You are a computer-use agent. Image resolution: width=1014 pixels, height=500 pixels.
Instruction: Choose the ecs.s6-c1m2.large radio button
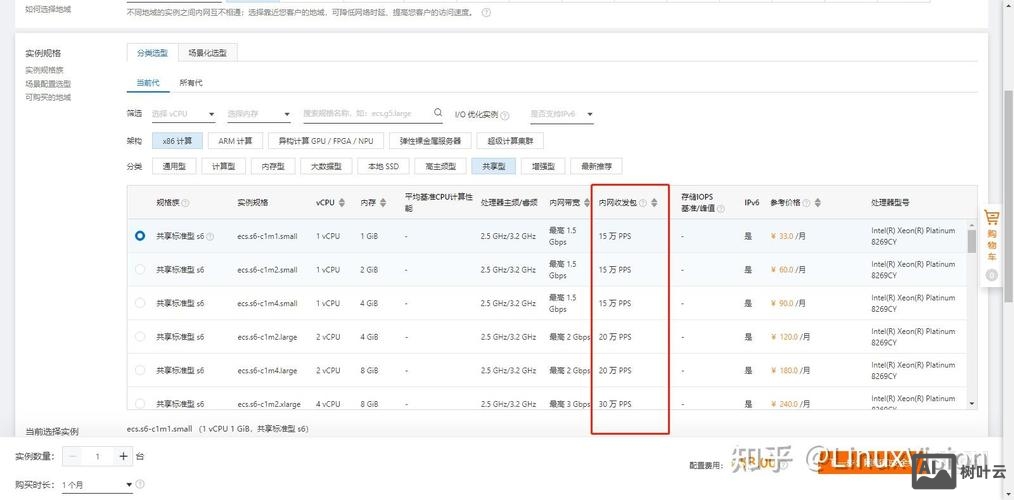tap(140, 337)
